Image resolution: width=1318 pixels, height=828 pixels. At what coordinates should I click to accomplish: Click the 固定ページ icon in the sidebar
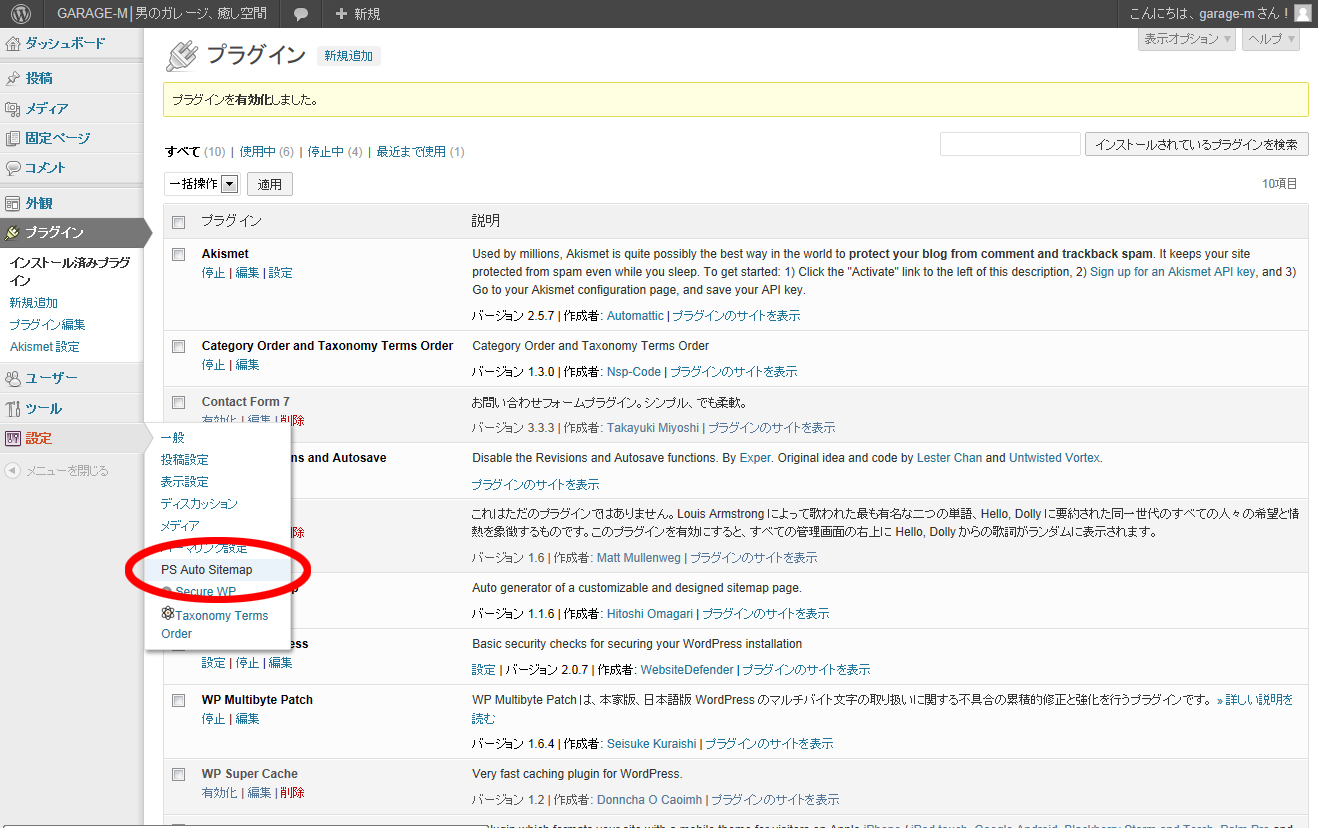pos(13,138)
